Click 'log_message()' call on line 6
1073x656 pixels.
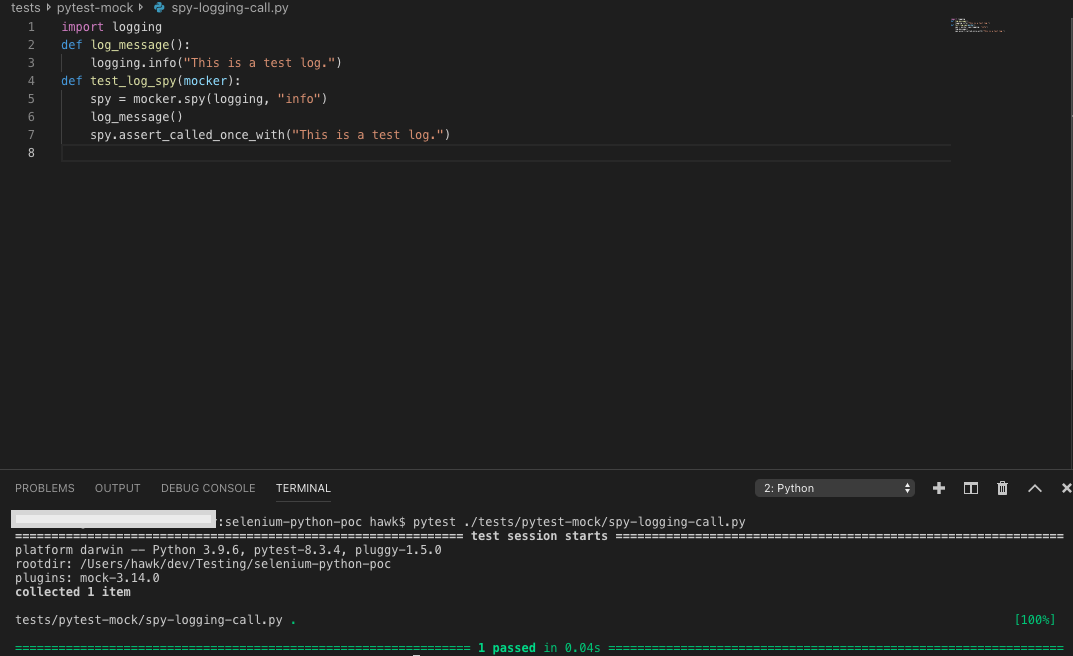[x=137, y=117]
